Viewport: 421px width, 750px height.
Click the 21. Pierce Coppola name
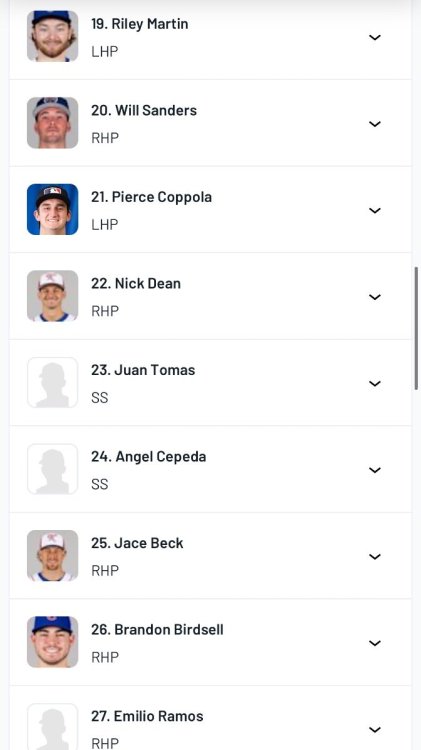click(x=152, y=197)
